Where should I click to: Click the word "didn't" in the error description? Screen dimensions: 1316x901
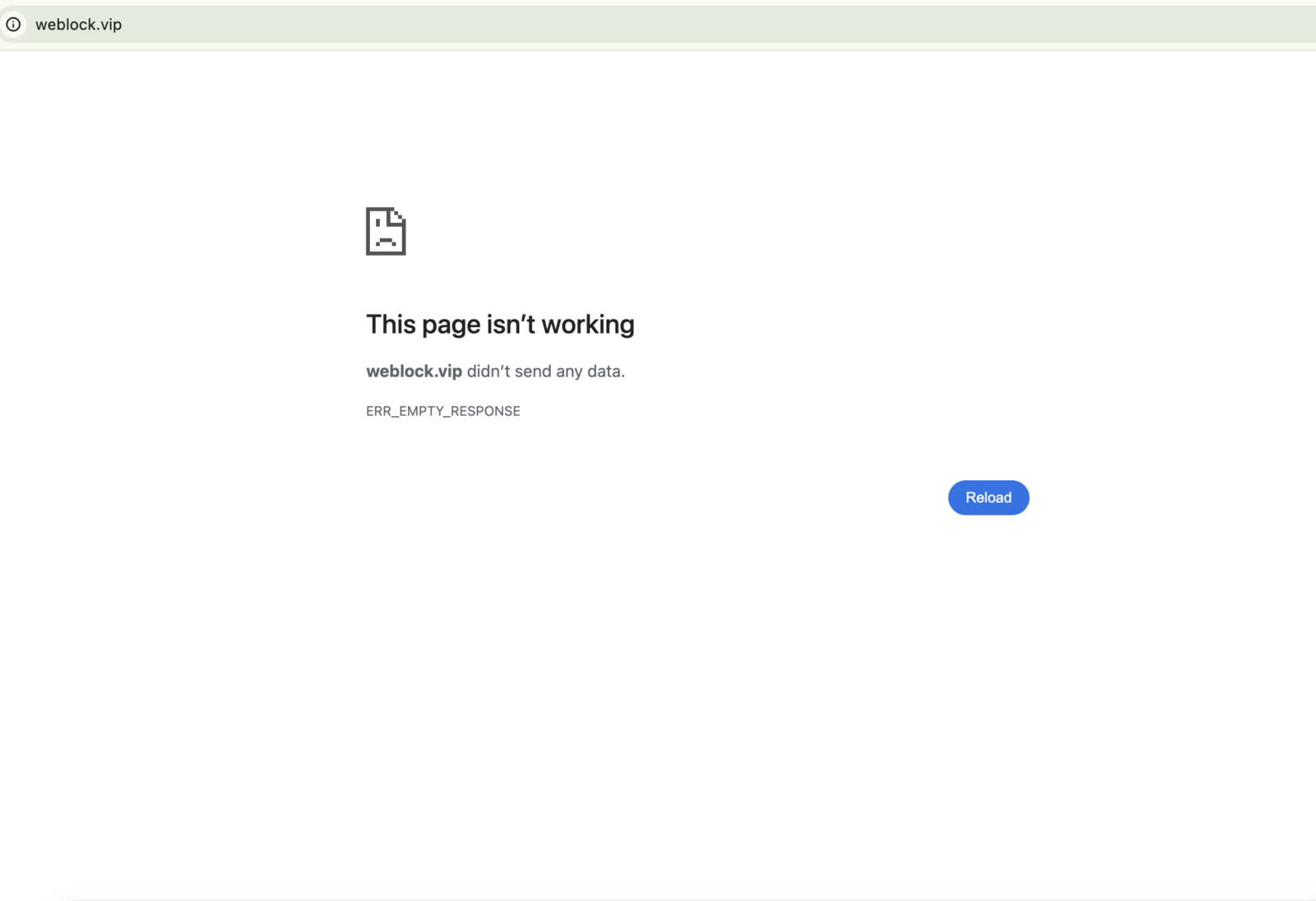tap(489, 372)
